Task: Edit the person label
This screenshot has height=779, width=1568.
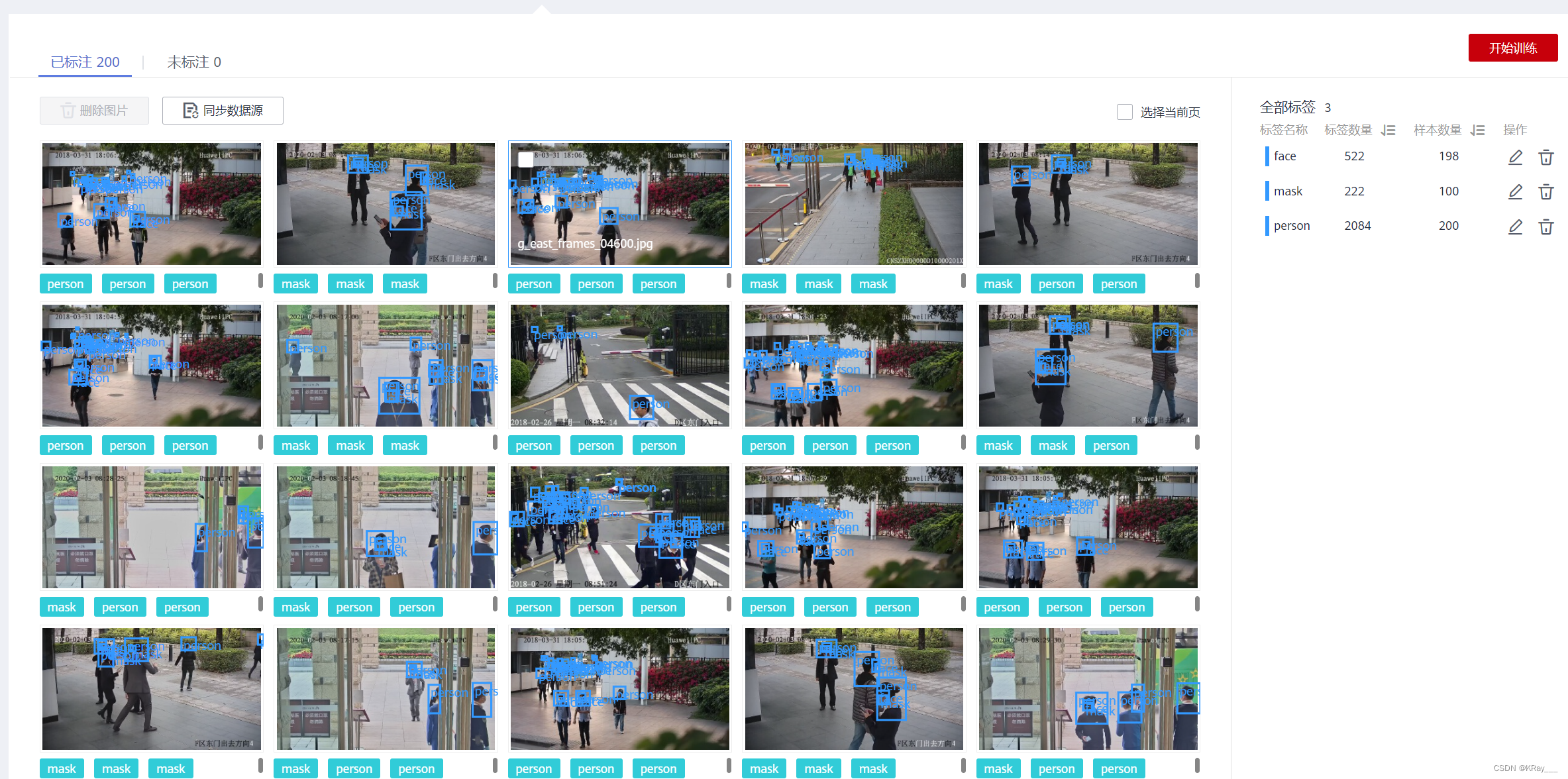Action: tap(1515, 227)
